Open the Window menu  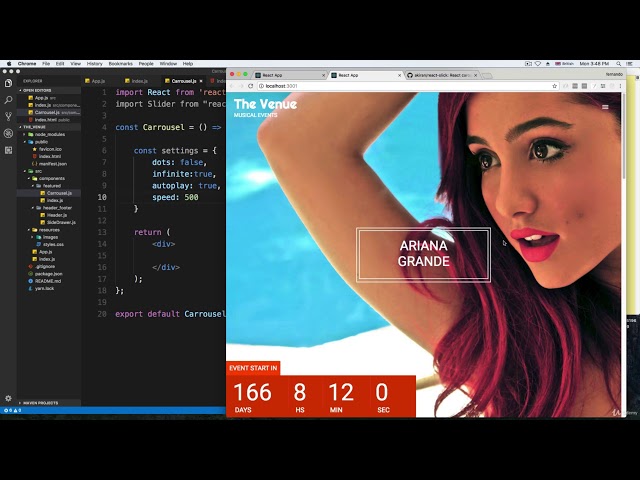click(168, 64)
